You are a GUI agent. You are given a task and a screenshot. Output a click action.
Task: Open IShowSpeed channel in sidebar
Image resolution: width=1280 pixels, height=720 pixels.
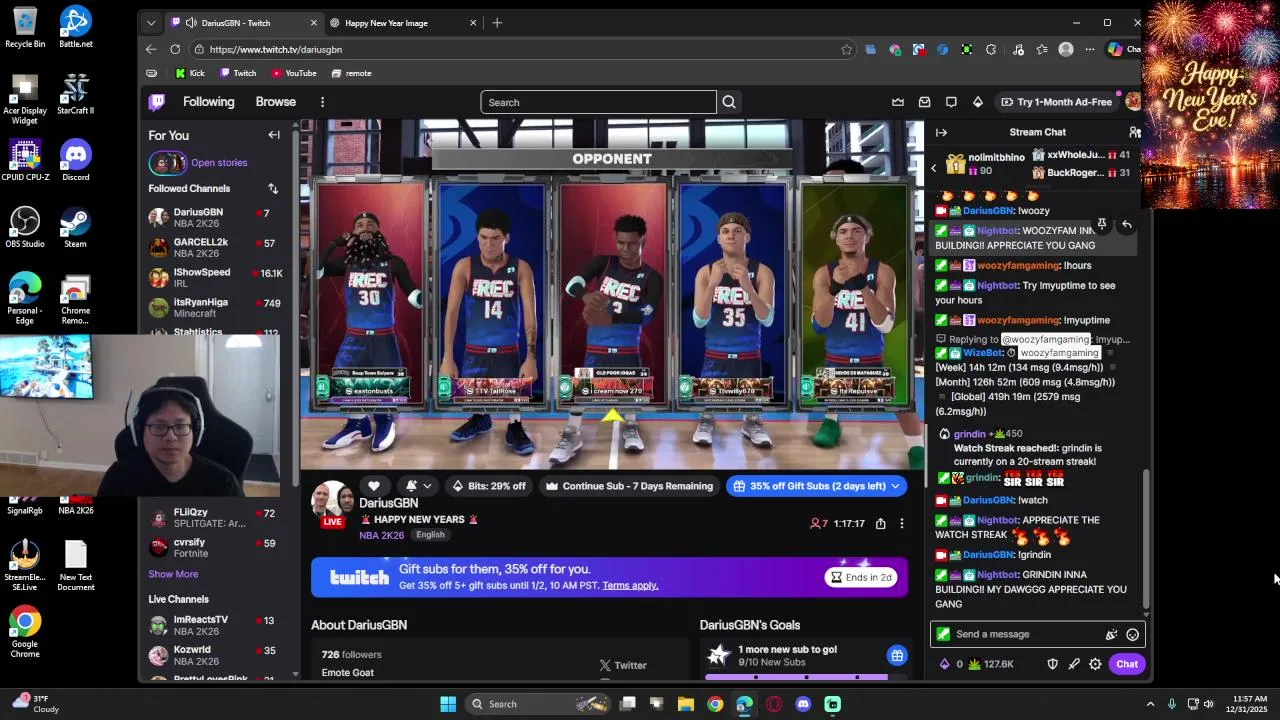coord(215,278)
